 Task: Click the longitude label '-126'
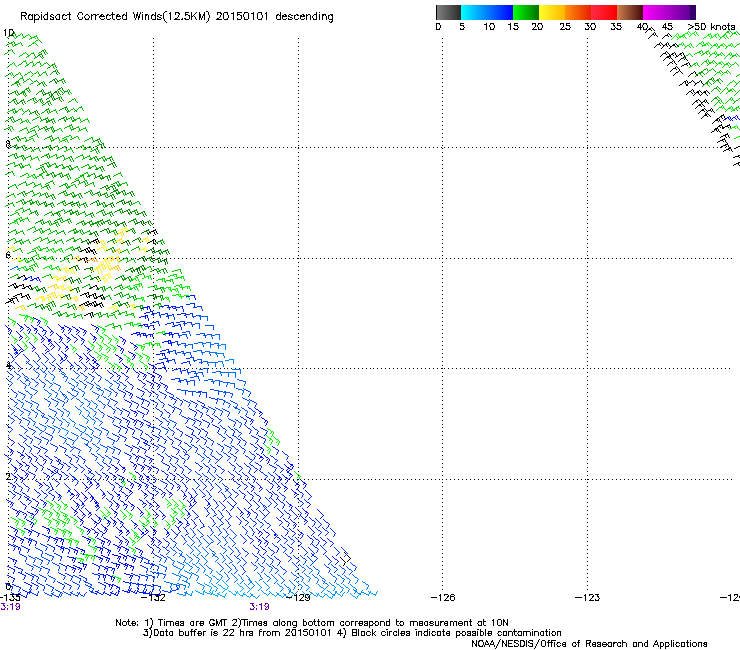[x=443, y=598]
